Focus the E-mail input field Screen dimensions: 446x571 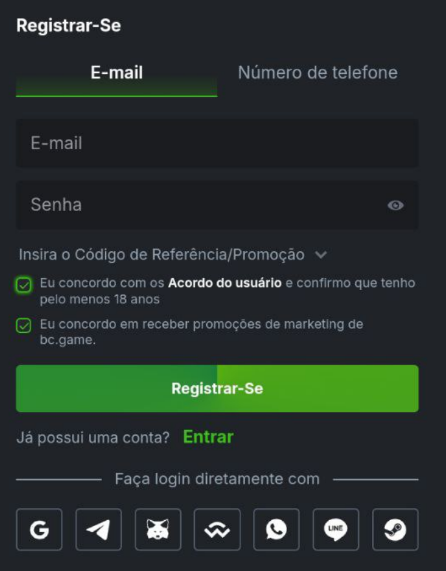click(217, 143)
